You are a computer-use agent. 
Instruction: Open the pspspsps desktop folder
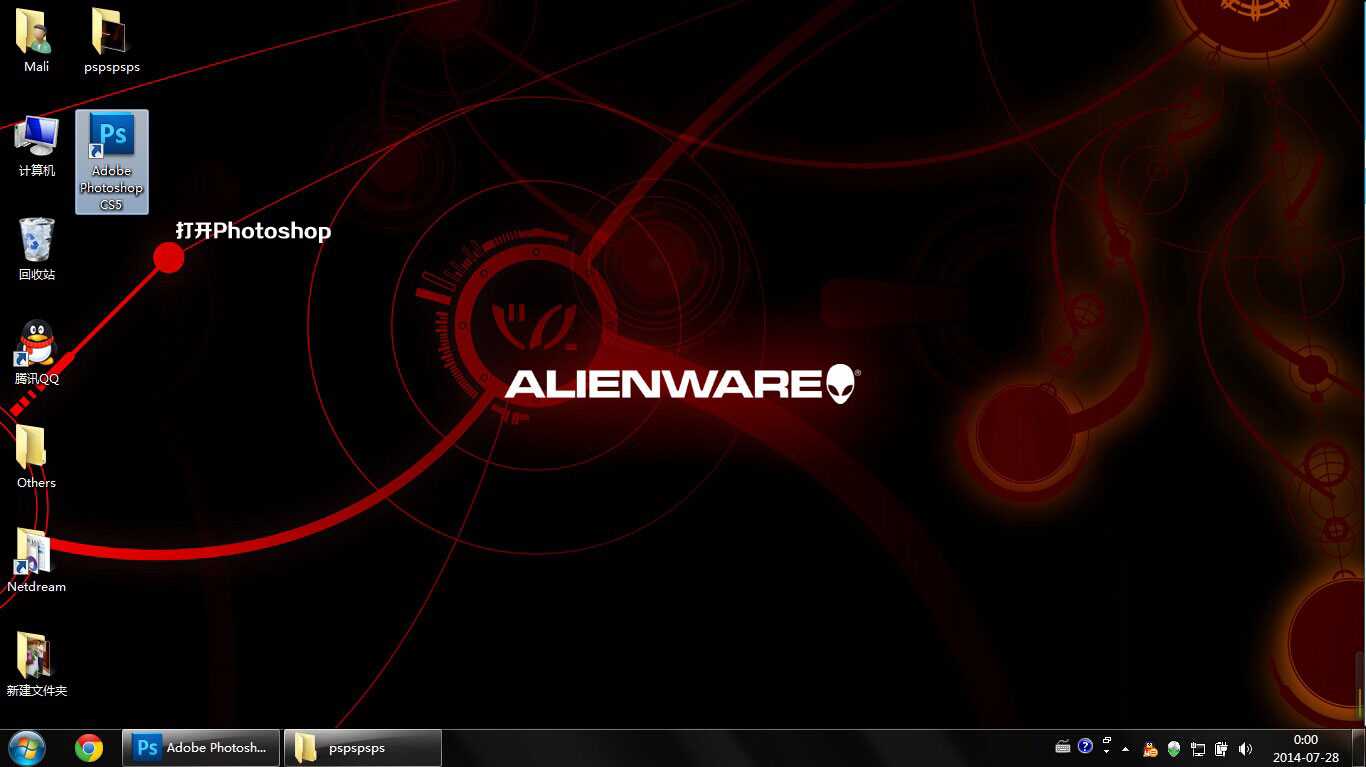[111, 40]
